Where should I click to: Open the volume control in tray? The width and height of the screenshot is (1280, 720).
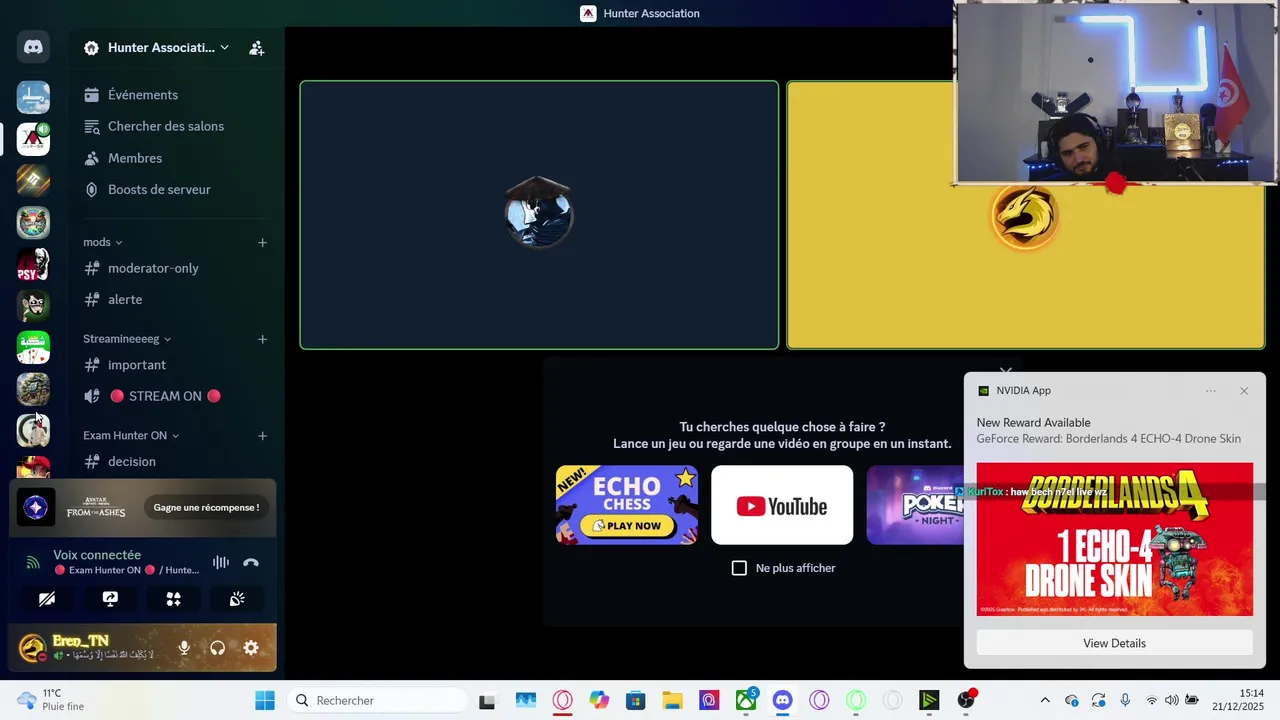point(1171,700)
